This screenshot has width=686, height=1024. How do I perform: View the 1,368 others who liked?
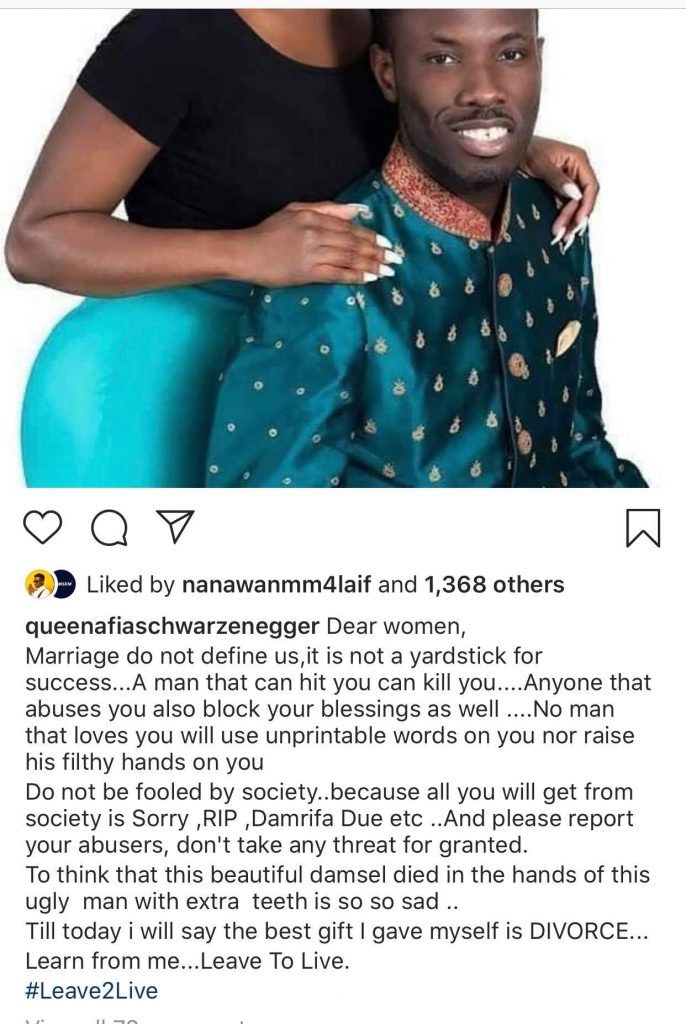pyautogui.click(x=494, y=584)
